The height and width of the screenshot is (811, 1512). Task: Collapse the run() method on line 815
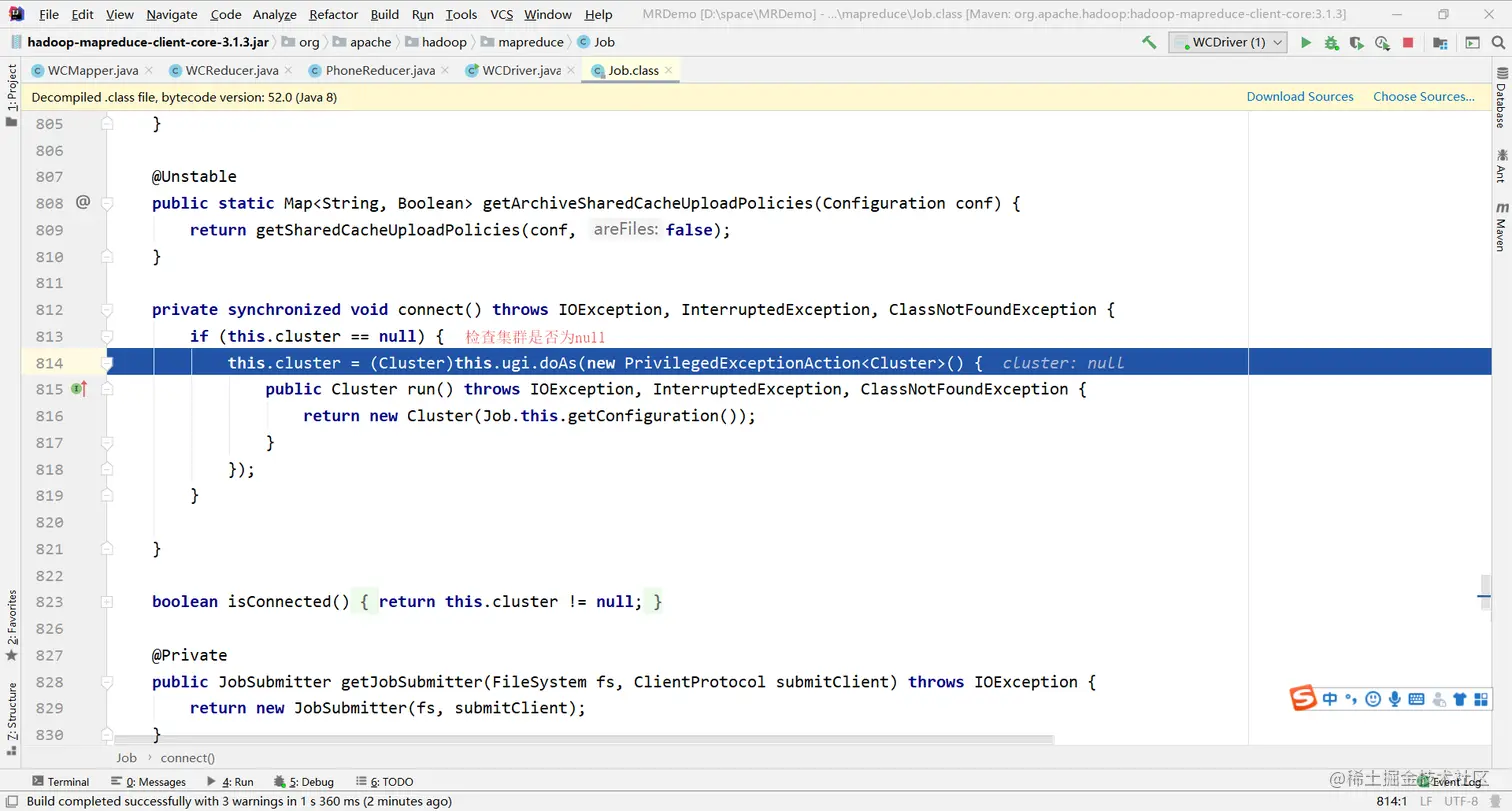point(107,389)
